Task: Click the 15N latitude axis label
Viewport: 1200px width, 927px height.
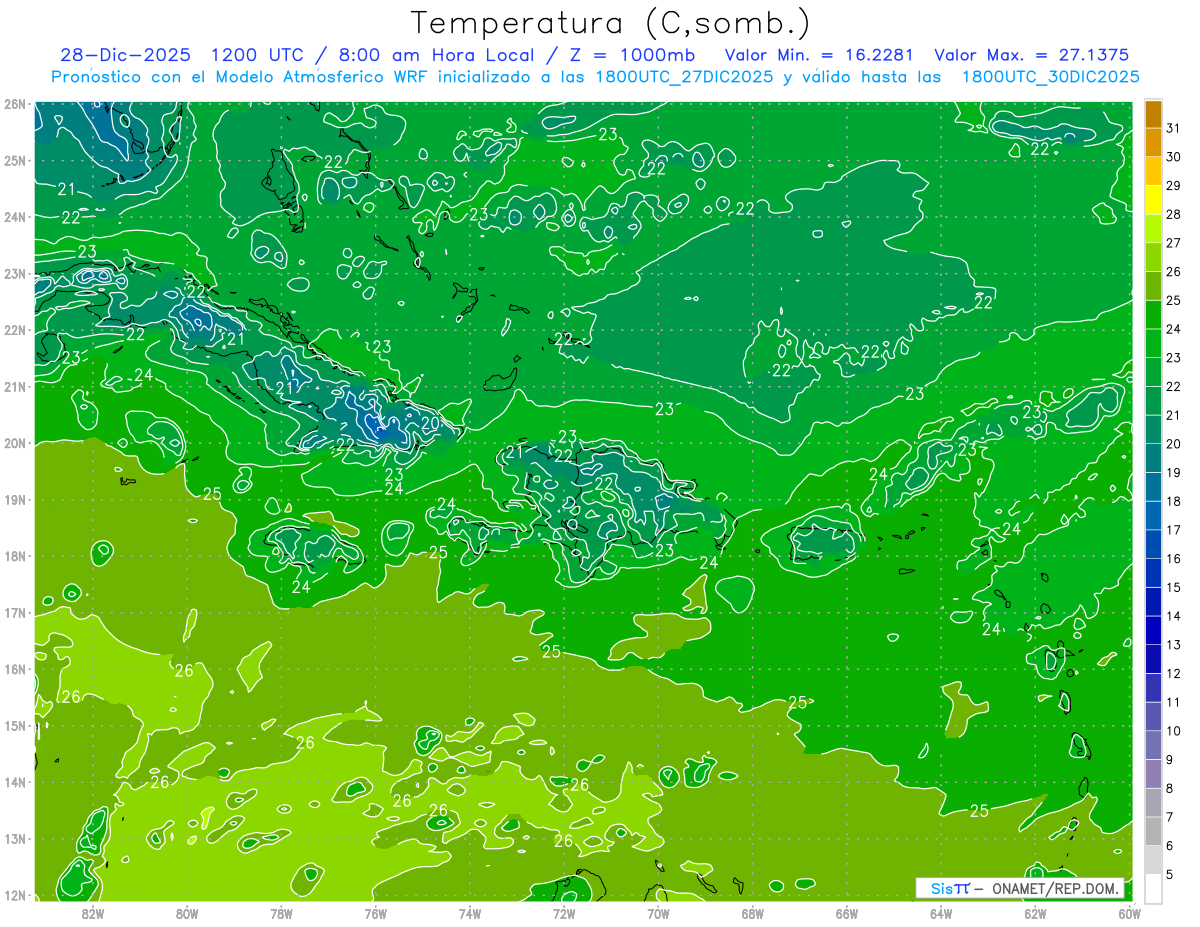Action: coord(14,725)
